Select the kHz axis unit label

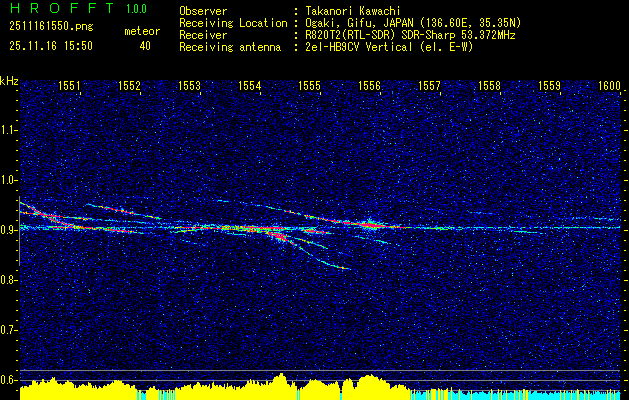(x=9, y=81)
